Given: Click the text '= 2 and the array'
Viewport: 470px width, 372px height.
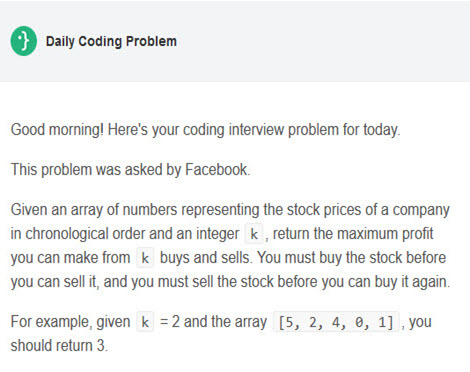Looking at the screenshot, I should pyautogui.click(x=213, y=322).
